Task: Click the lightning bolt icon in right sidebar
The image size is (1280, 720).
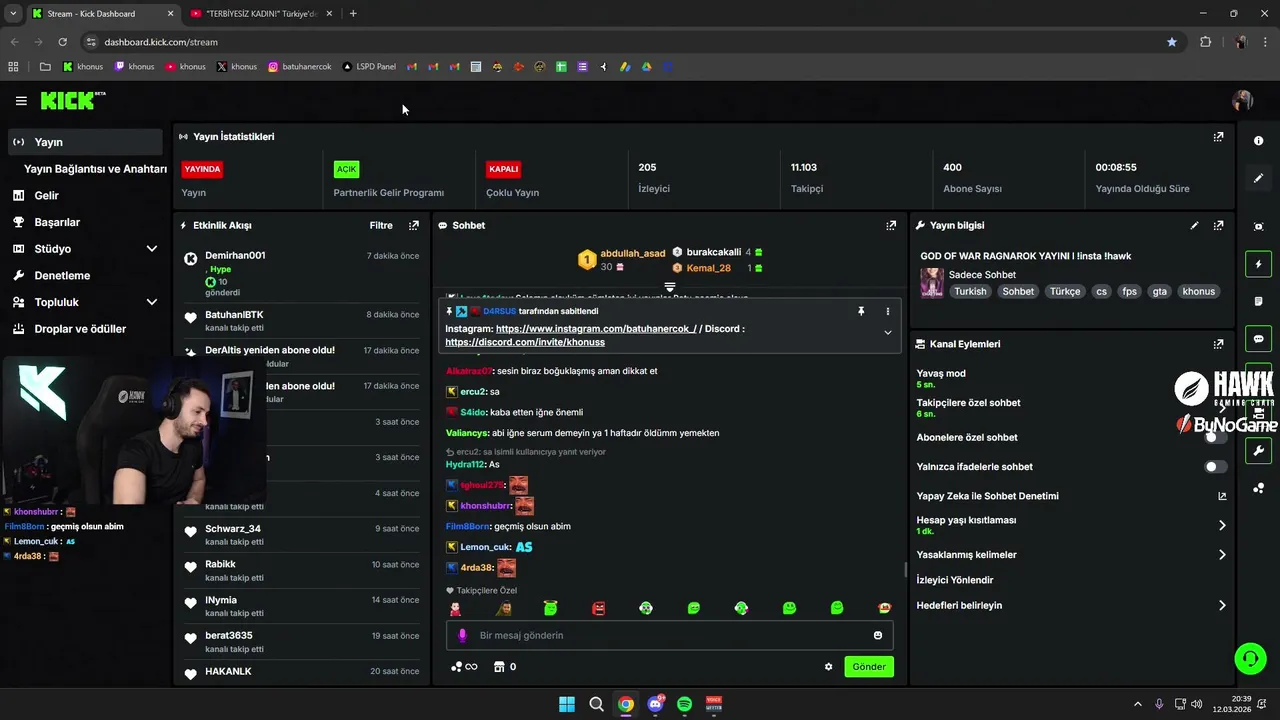Action: (1258, 264)
